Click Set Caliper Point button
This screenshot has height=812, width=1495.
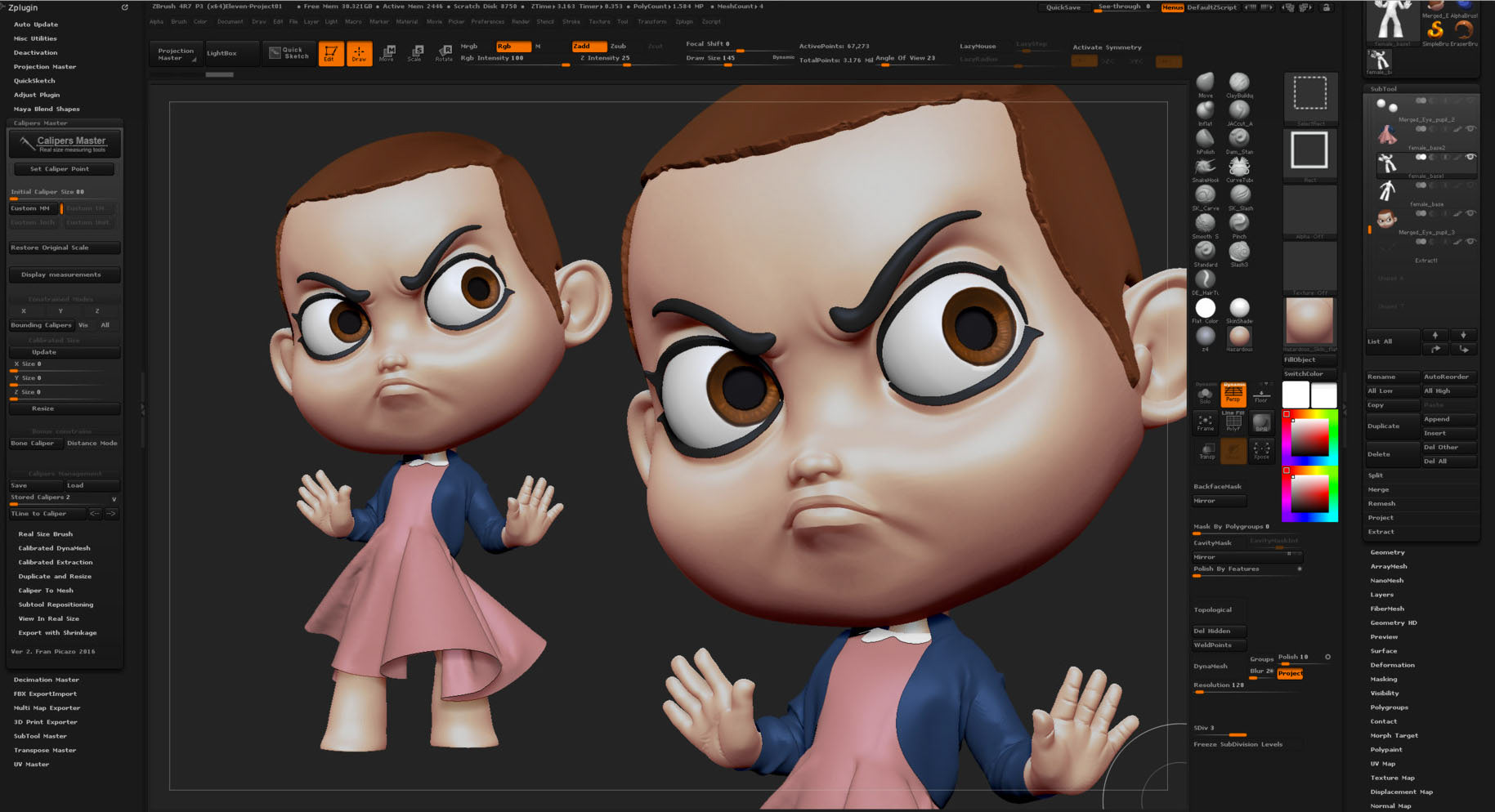click(x=64, y=169)
